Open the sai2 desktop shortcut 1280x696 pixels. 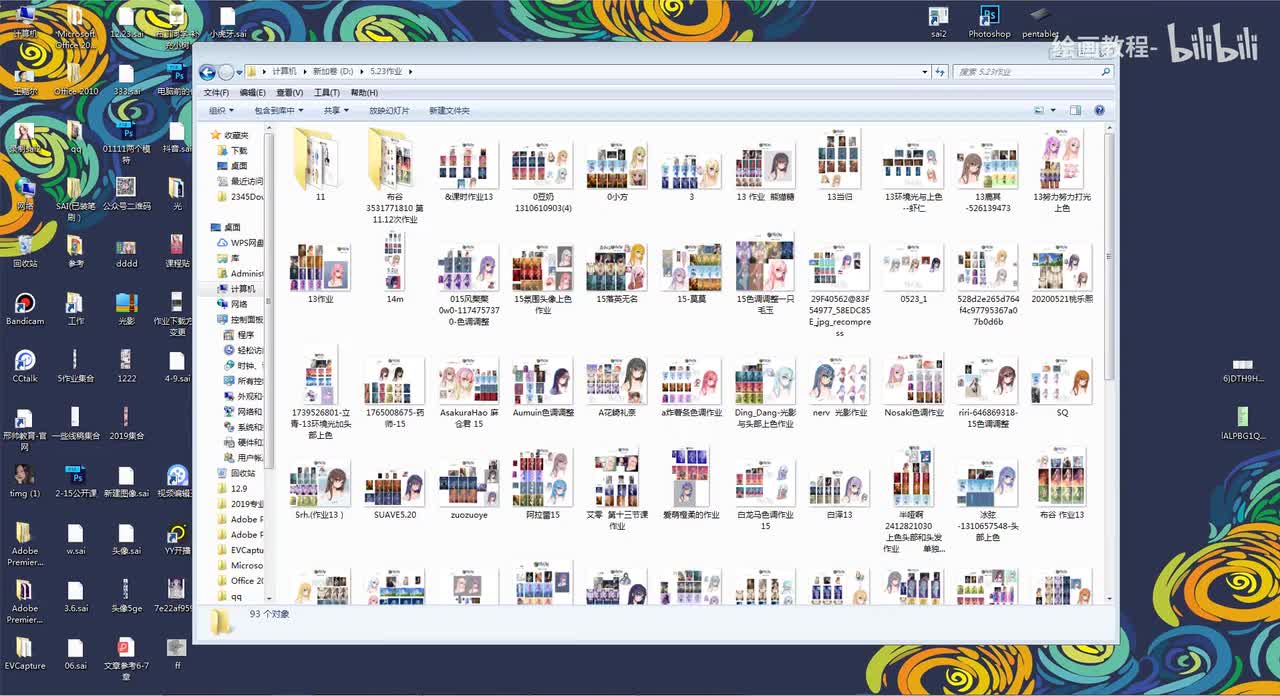click(x=938, y=23)
